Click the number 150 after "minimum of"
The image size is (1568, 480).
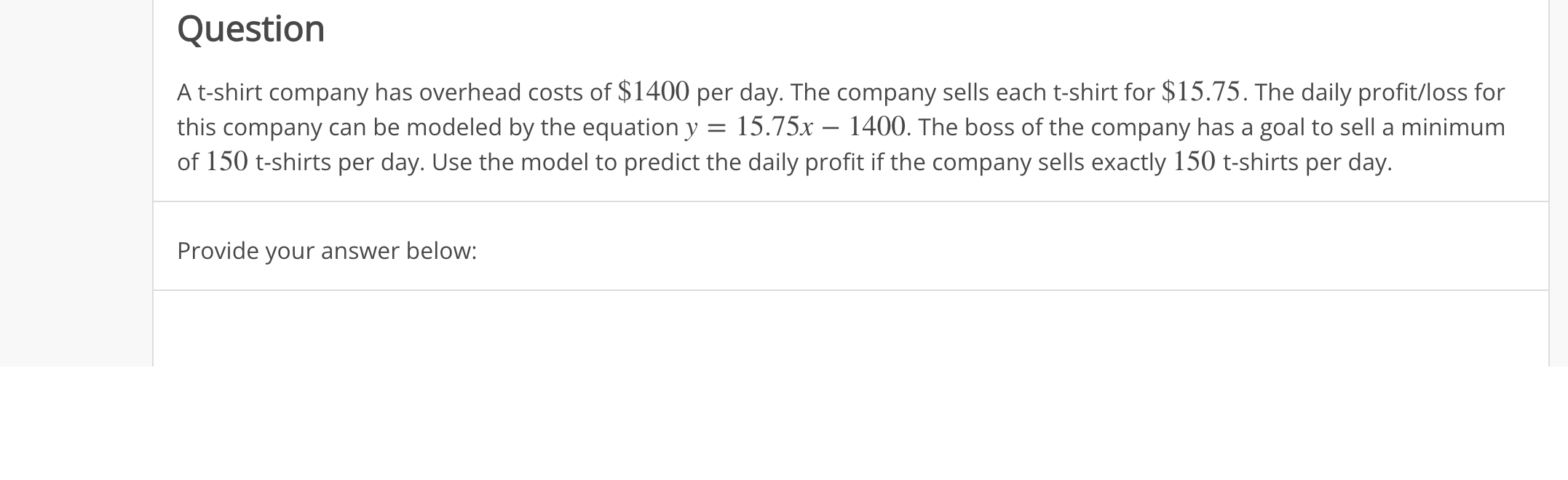click(x=227, y=161)
